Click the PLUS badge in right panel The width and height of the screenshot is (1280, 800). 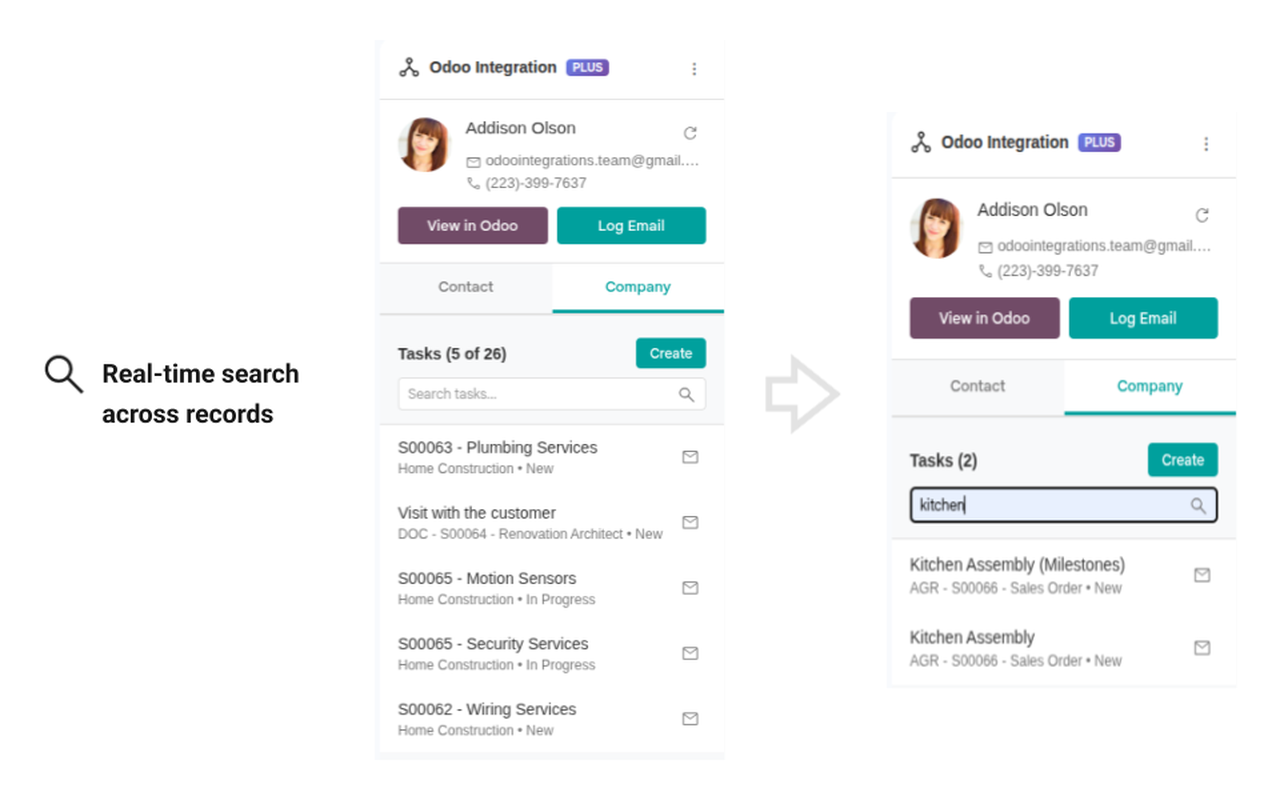(1100, 142)
